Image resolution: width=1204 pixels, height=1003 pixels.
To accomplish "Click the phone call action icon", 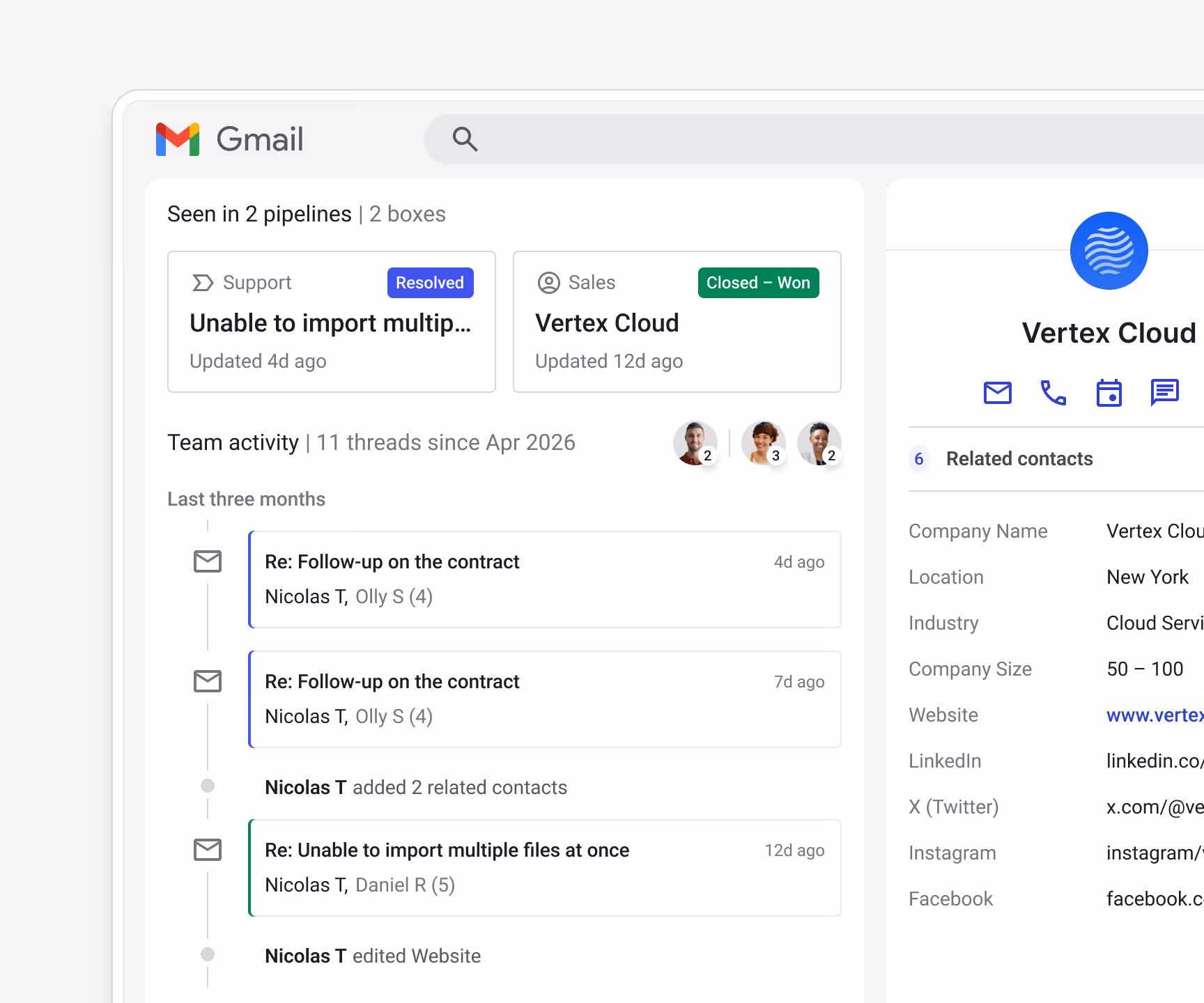I will pyautogui.click(x=1053, y=393).
